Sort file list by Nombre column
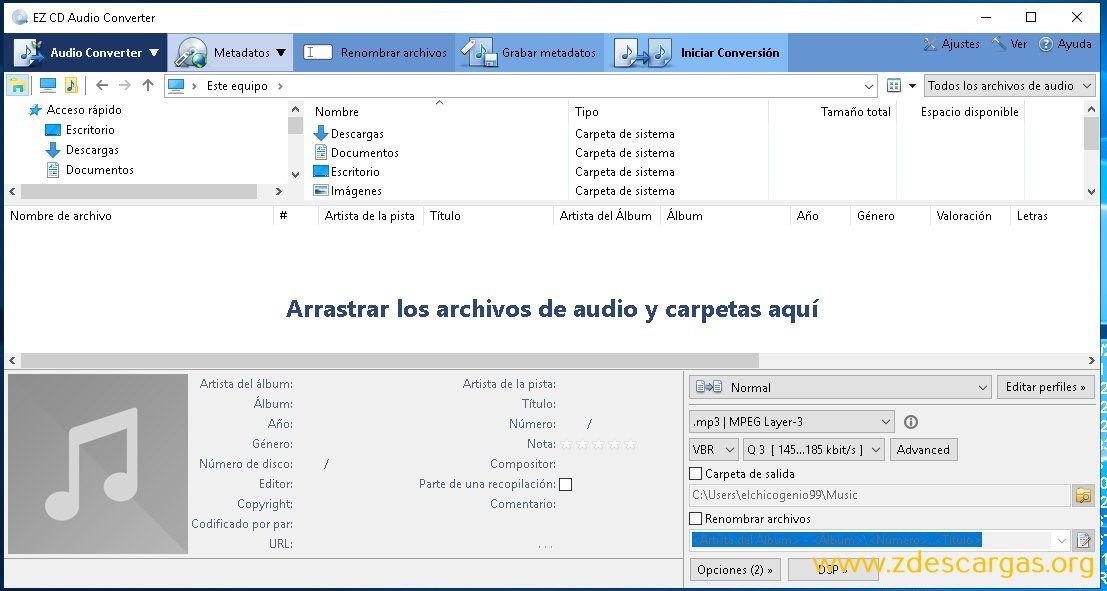This screenshot has height=591, width=1107. coord(337,112)
